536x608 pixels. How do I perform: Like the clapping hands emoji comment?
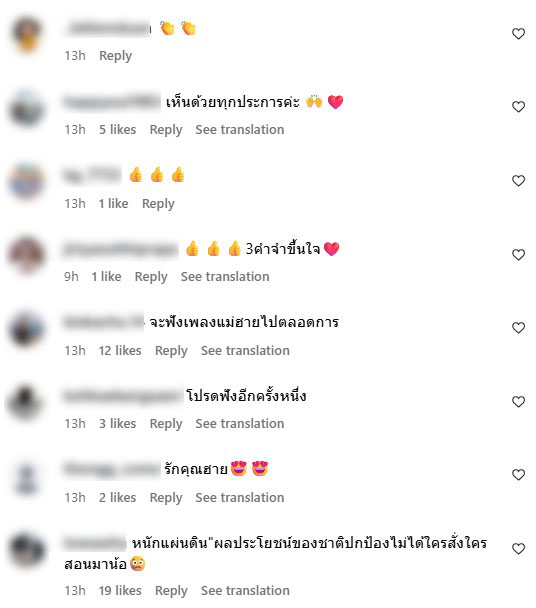pos(518,34)
